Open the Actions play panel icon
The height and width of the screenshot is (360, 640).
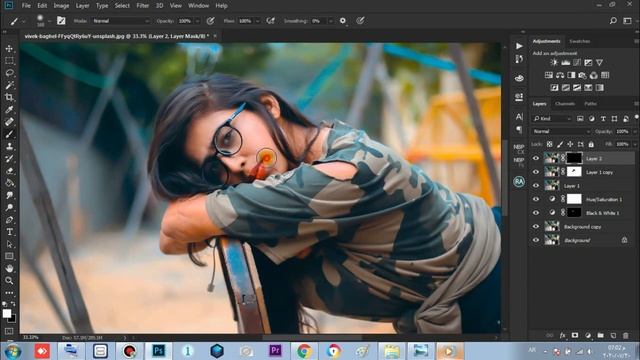click(x=519, y=46)
